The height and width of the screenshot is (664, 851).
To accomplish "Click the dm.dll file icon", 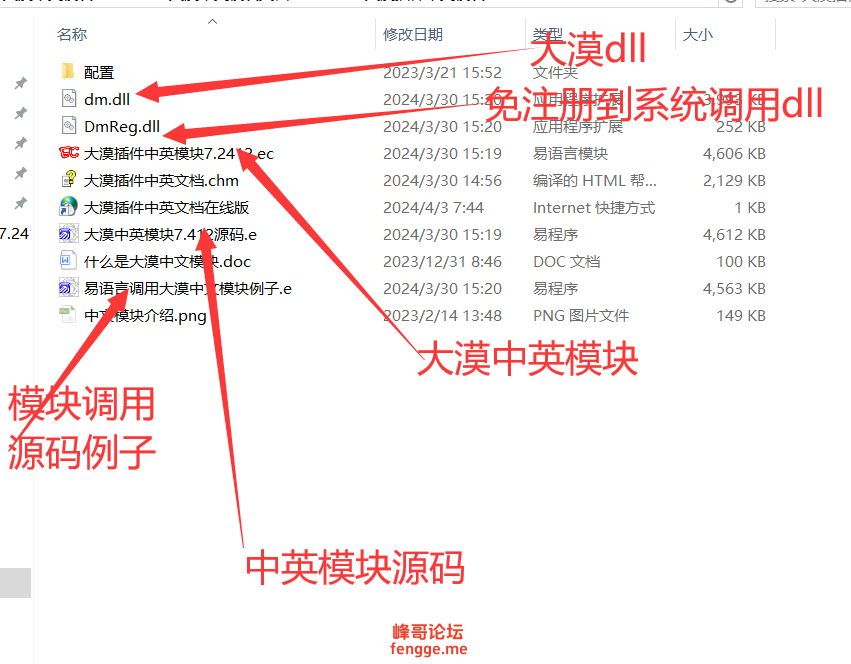I will coord(68,98).
